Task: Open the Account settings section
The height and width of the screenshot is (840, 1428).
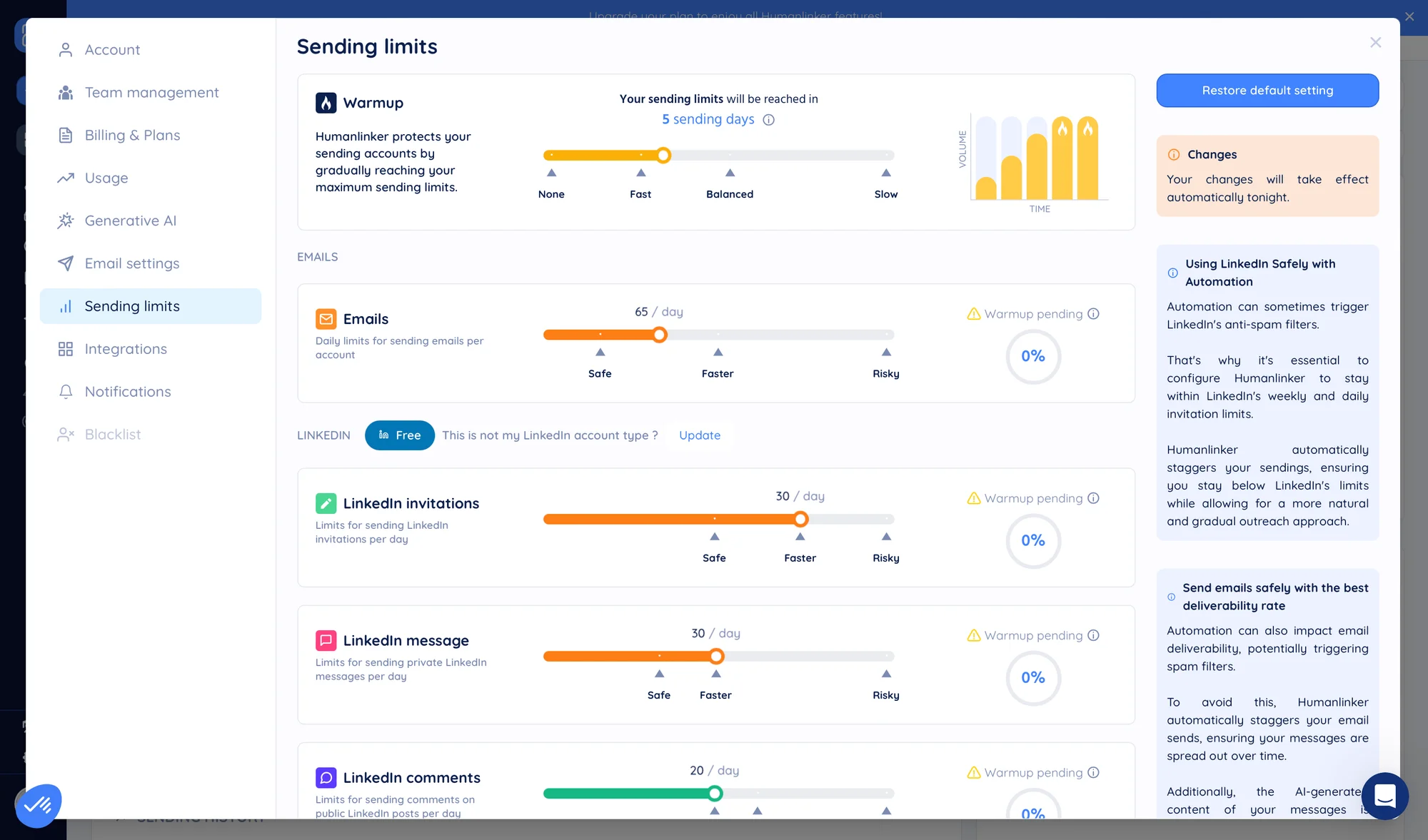Action: coord(151,50)
